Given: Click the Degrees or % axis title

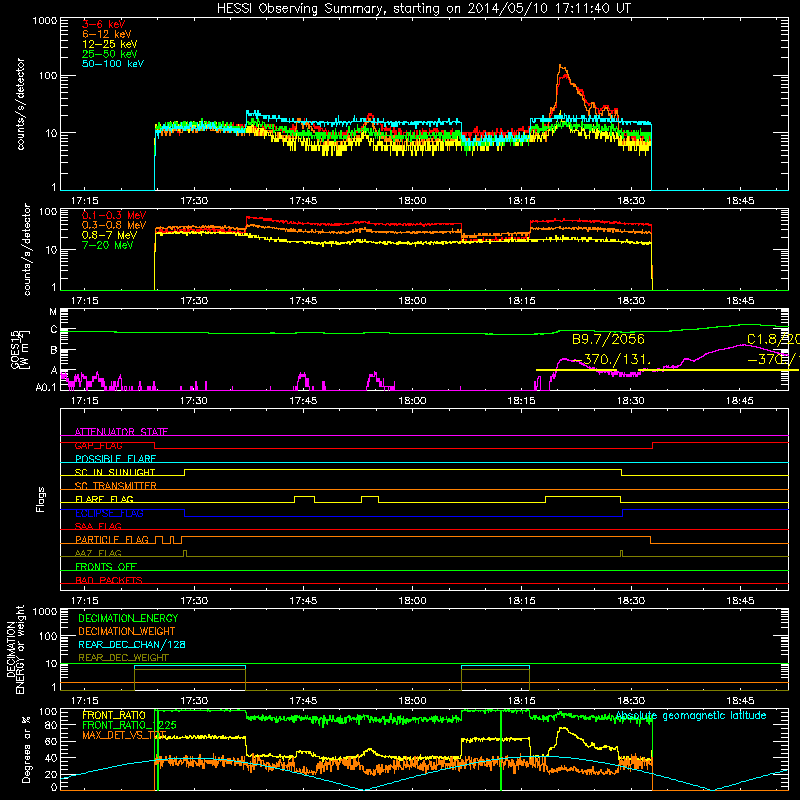Looking at the screenshot, I should point(26,749).
